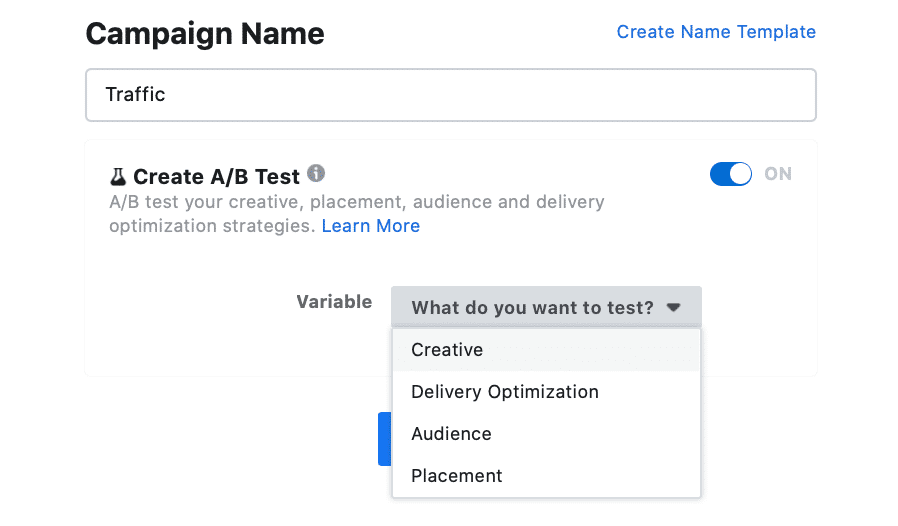Open the info tooltip beside Create A/B Test
The image size is (898, 526).
click(316, 173)
